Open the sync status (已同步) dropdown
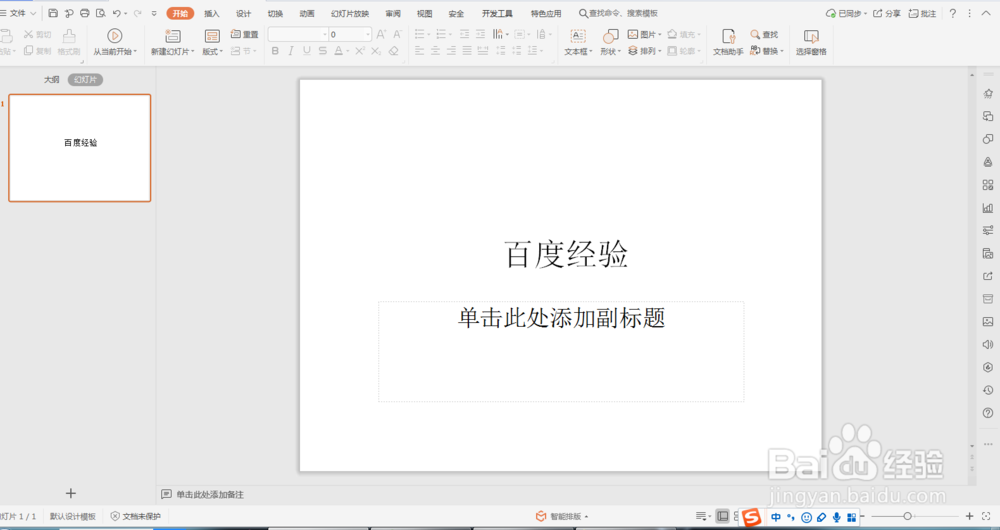The width and height of the screenshot is (1000, 530). point(845,13)
